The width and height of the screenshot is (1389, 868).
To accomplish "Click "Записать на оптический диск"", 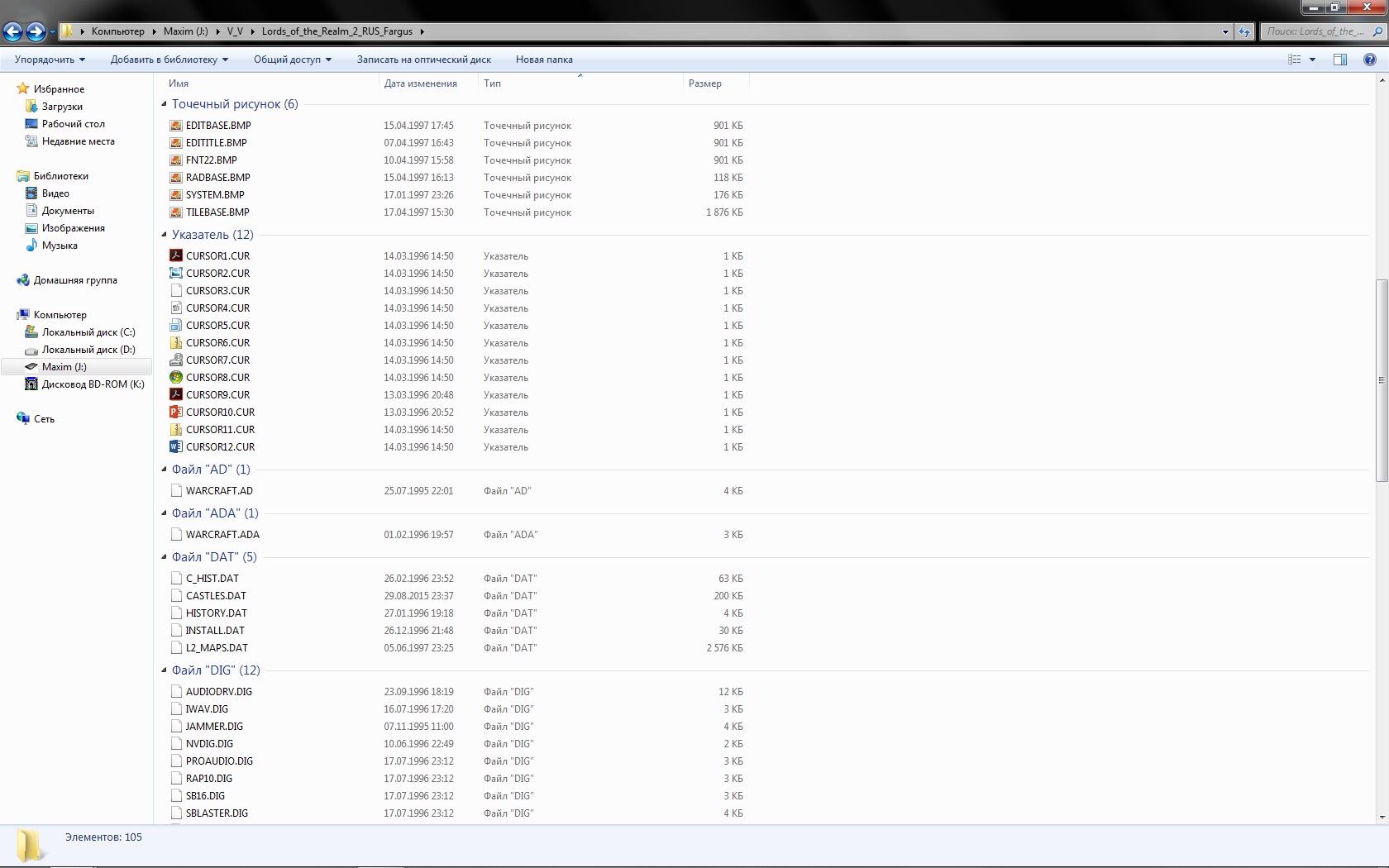I will (x=424, y=60).
